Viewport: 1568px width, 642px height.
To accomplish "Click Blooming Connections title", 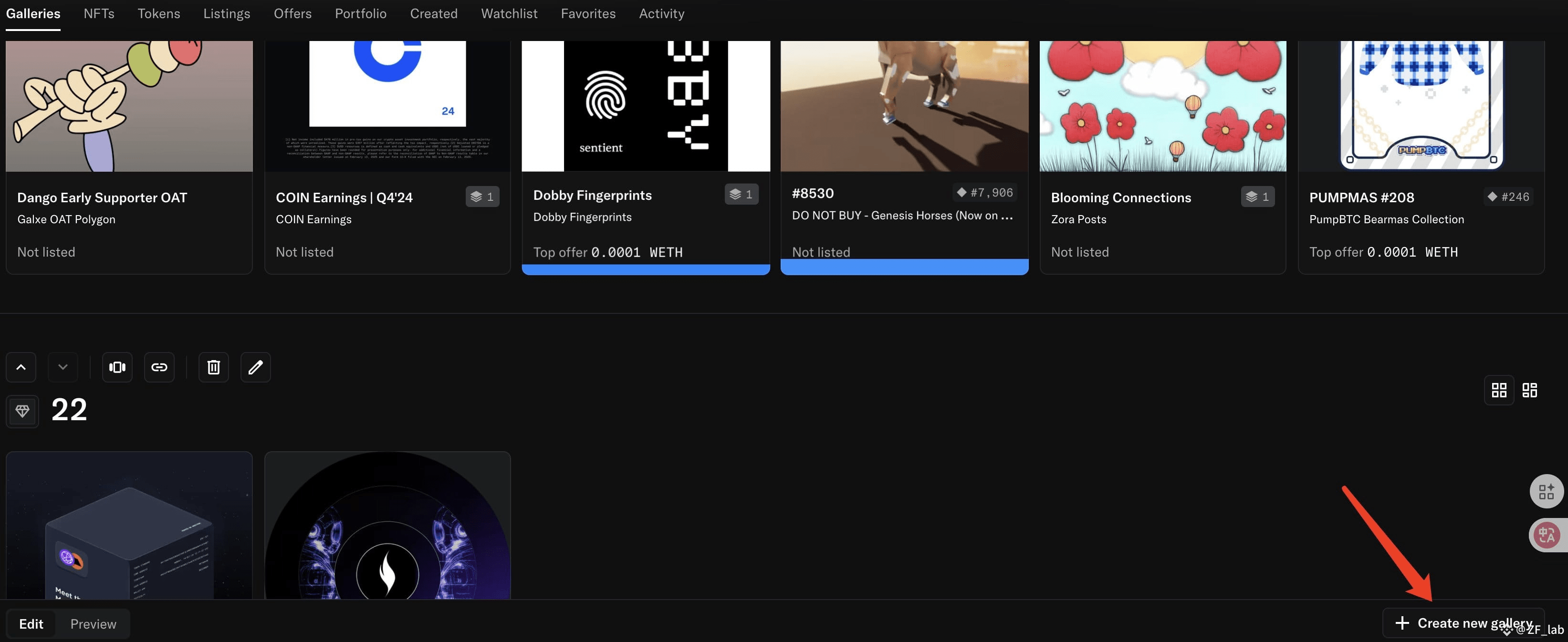I will tap(1121, 197).
